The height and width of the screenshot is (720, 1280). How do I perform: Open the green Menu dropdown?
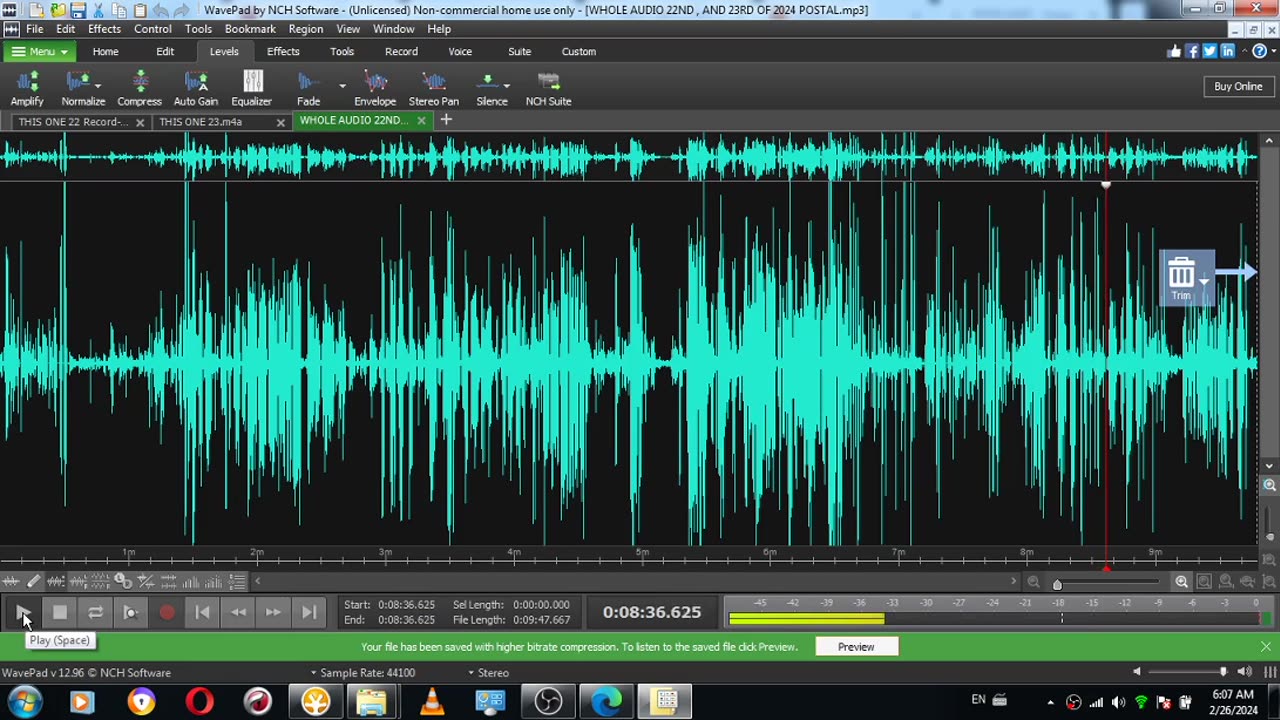[x=40, y=51]
